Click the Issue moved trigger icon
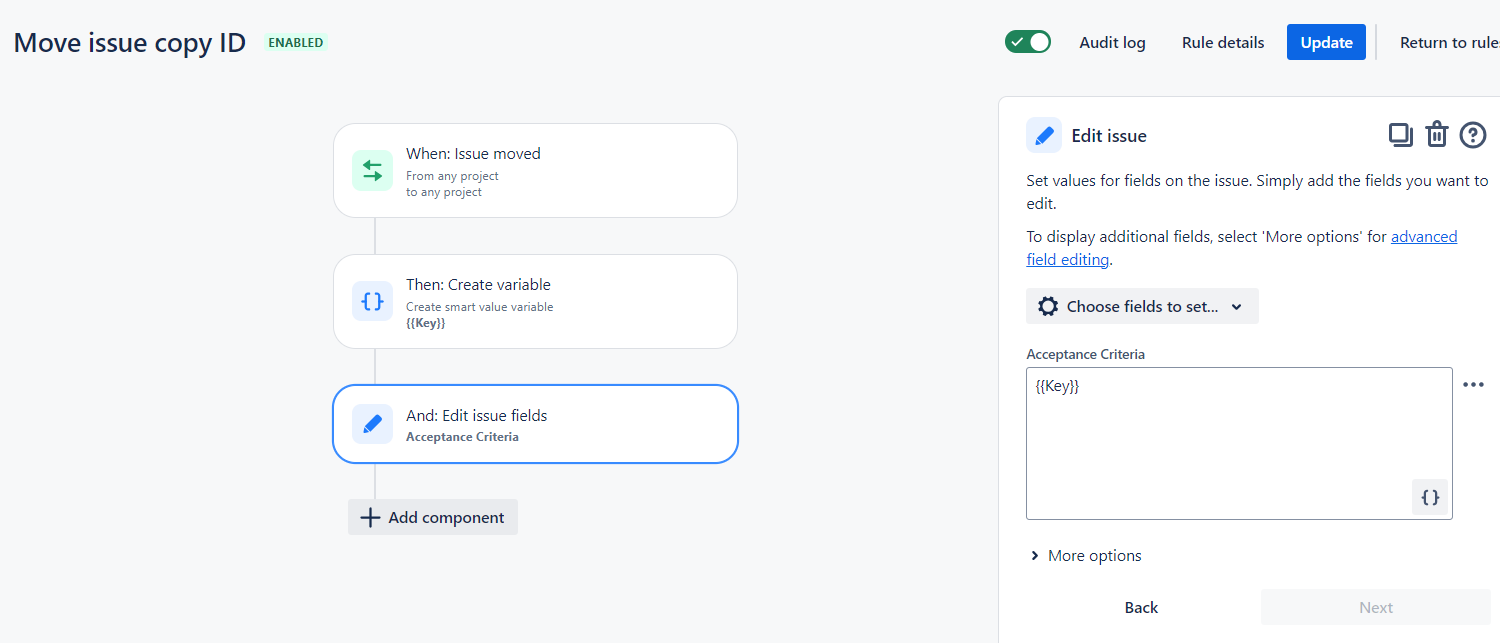The height and width of the screenshot is (643, 1500). click(372, 170)
